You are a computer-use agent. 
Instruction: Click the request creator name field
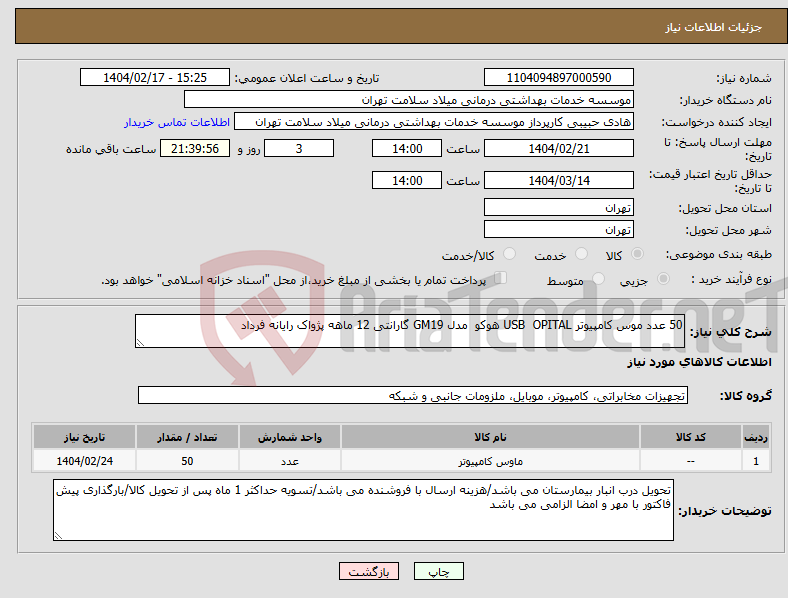434,122
